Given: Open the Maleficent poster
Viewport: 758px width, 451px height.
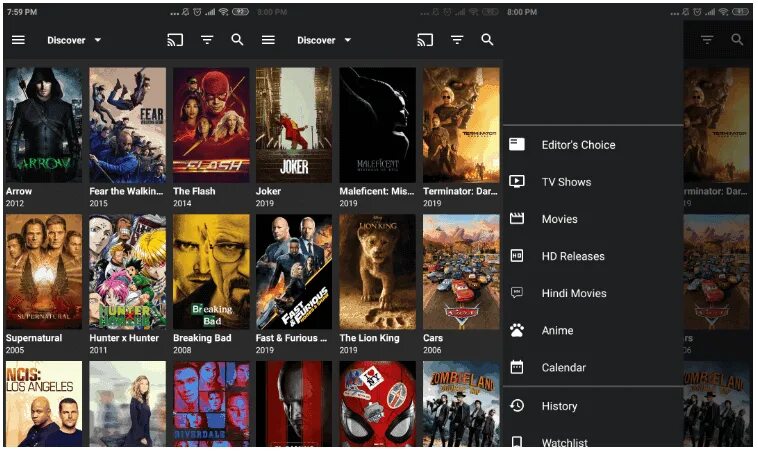Looking at the screenshot, I should (378, 125).
